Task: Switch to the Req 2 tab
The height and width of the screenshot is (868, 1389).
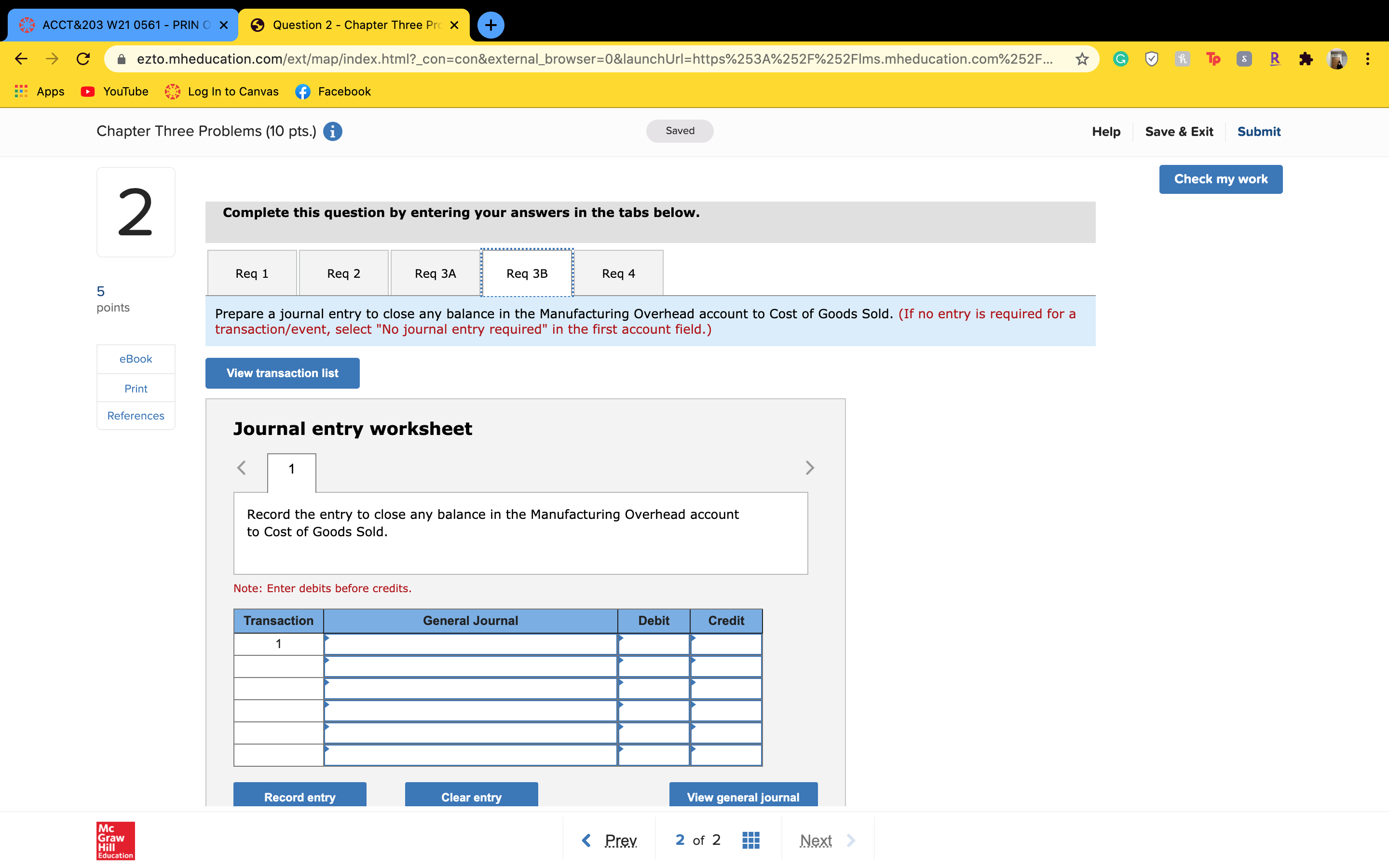Action: [x=343, y=272]
